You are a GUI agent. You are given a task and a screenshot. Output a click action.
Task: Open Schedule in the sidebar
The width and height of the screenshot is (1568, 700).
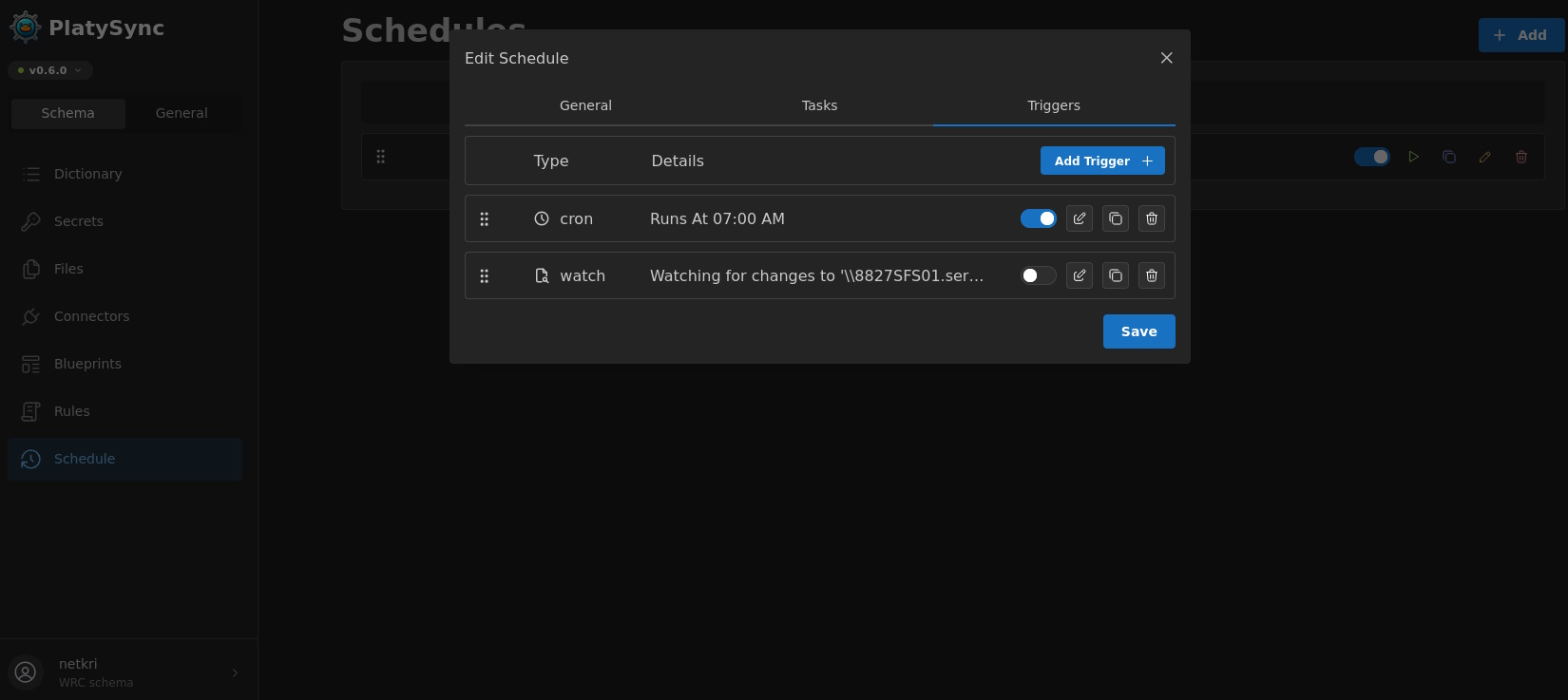[124, 459]
